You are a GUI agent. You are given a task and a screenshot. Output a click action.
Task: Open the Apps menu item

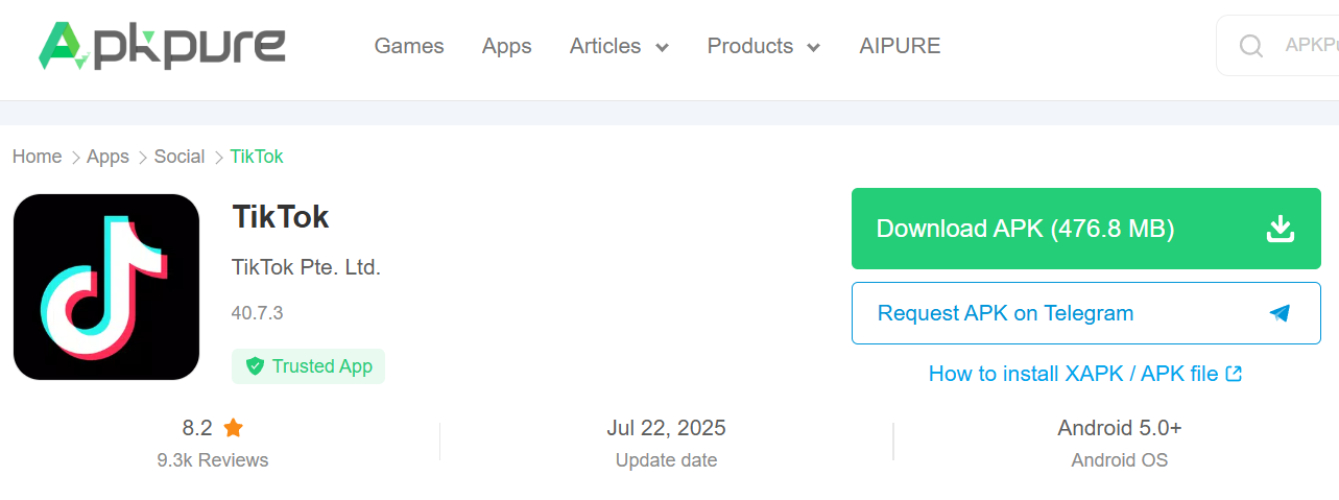click(x=506, y=46)
